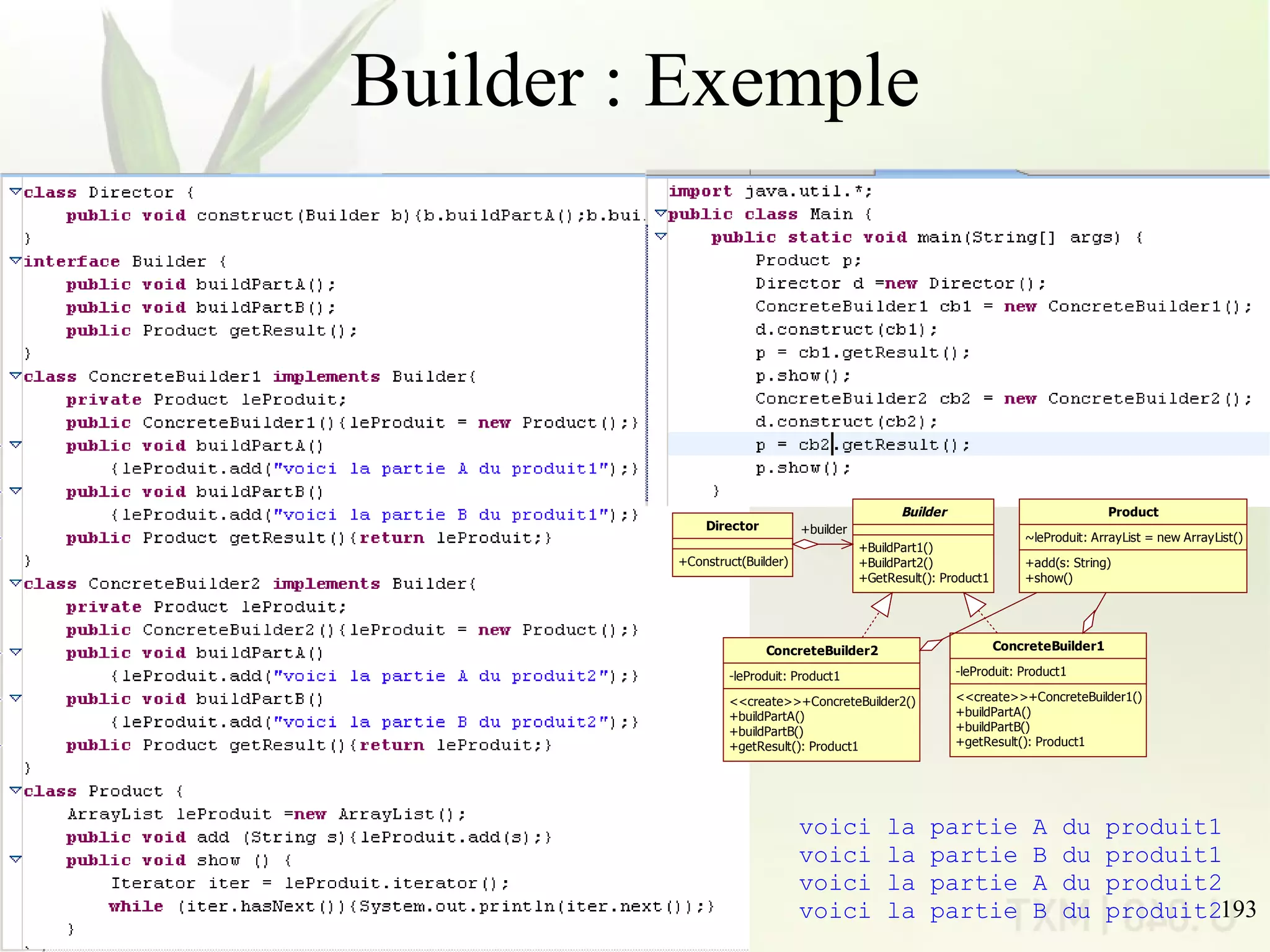
Task: Select the ConcreteBuilder2 class title in diagram
Action: 822,651
